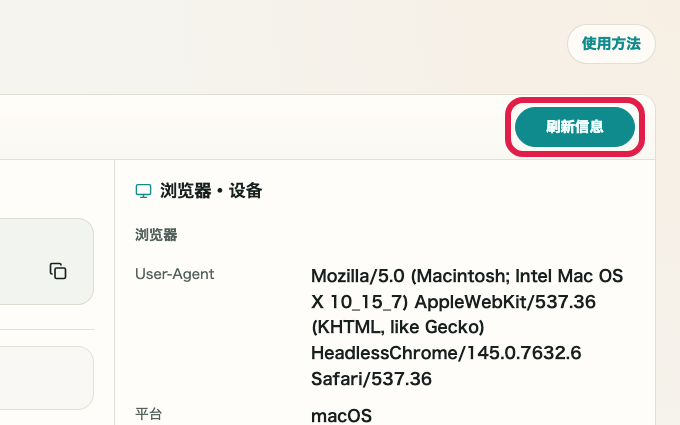Click the 平台 label

[148, 414]
